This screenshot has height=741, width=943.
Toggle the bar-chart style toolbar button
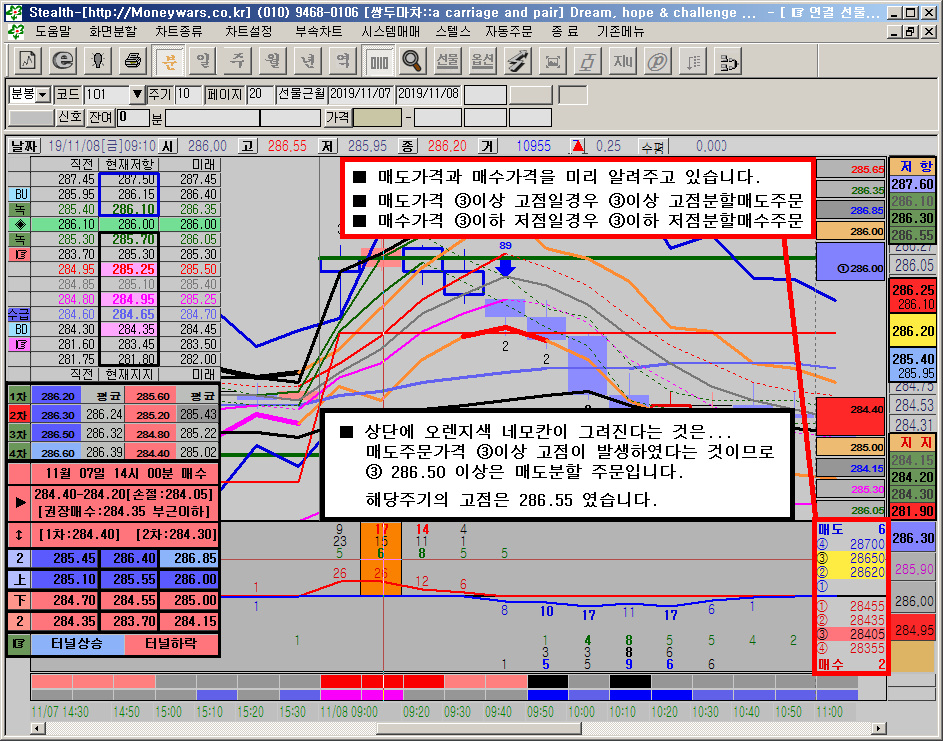379,61
